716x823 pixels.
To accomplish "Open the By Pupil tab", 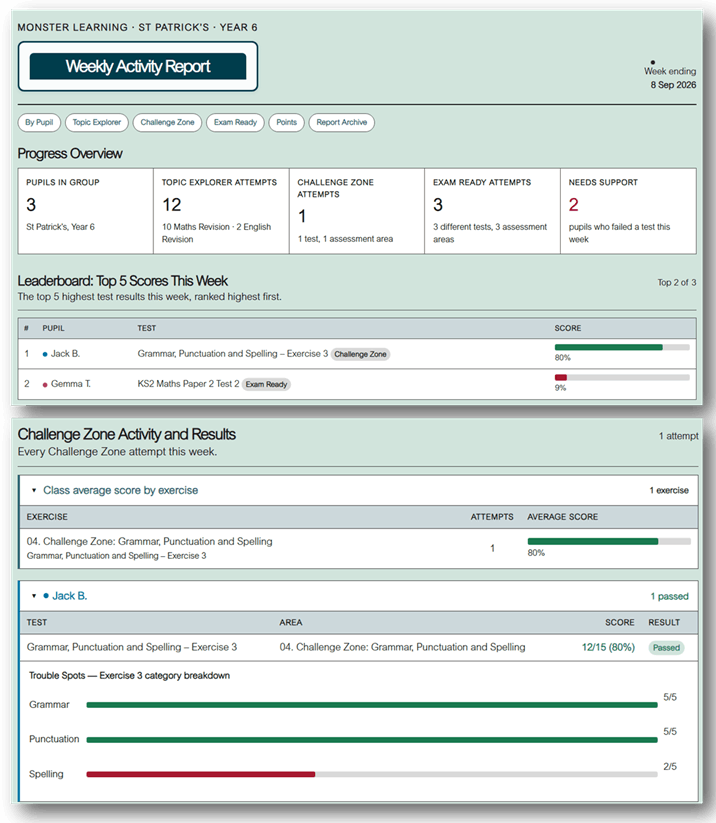I will (x=39, y=122).
